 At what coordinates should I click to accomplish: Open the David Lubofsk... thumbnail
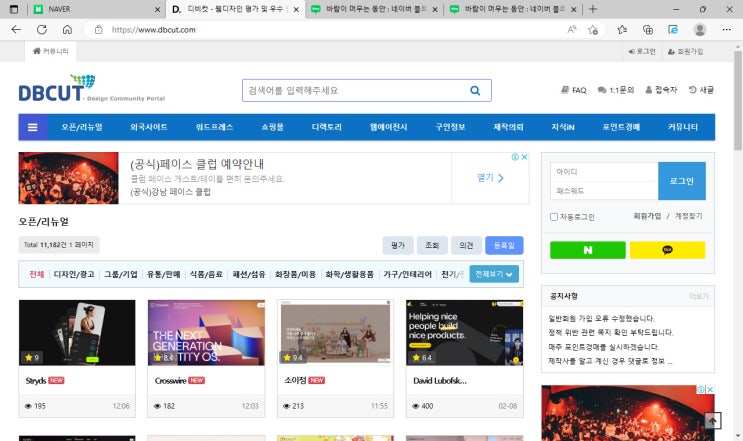[464, 333]
